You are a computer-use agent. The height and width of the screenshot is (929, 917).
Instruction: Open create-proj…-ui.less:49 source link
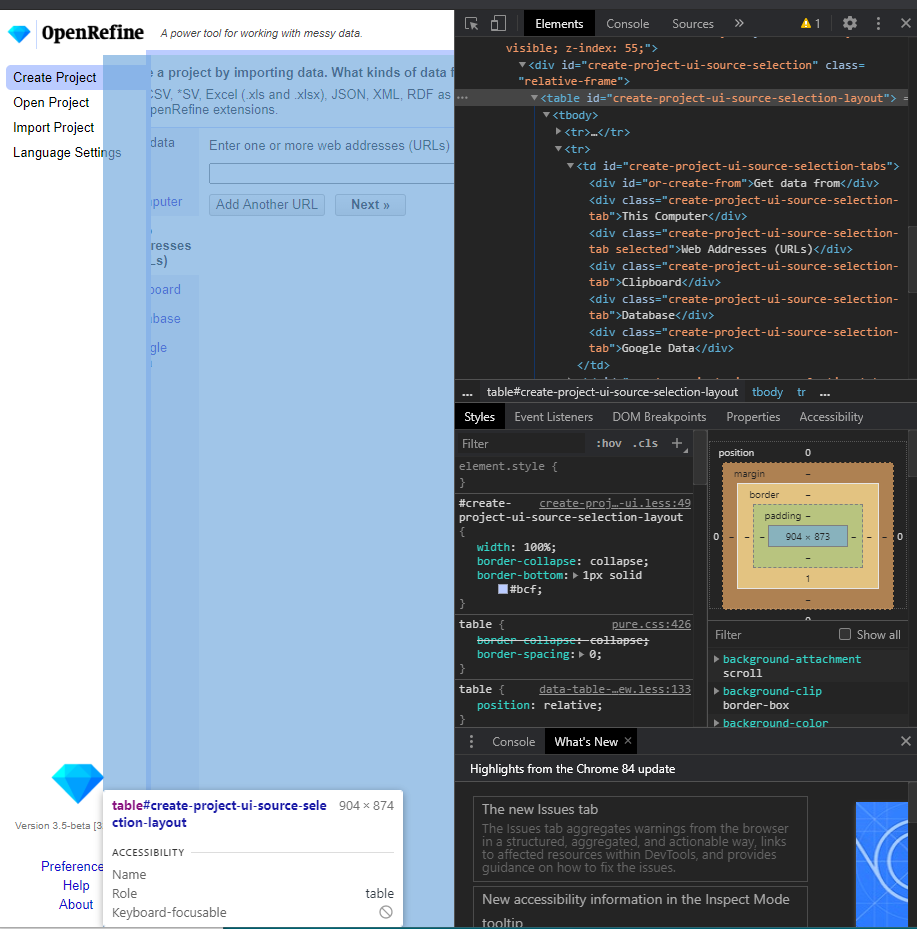point(614,503)
